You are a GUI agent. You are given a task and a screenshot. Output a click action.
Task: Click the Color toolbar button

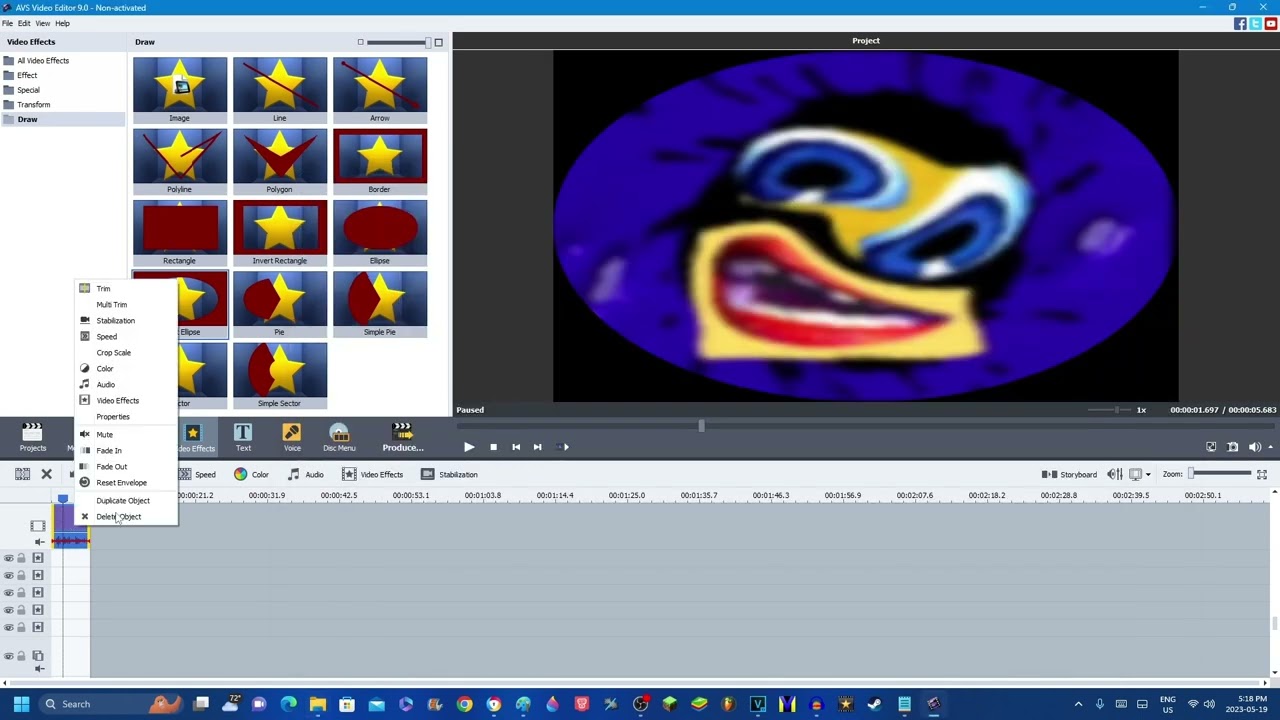pyautogui.click(x=252, y=474)
